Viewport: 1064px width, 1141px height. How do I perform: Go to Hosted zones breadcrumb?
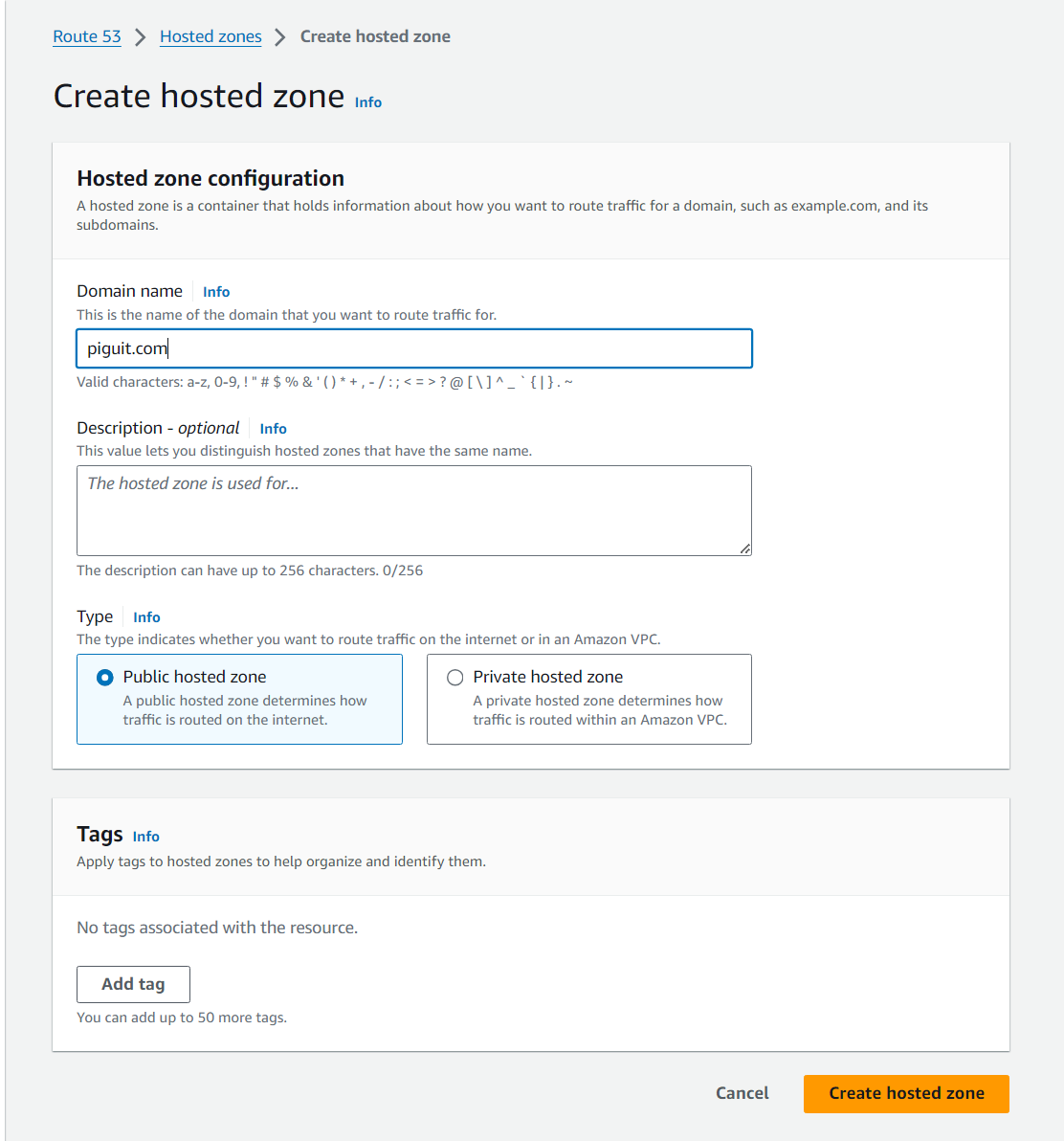tap(211, 36)
